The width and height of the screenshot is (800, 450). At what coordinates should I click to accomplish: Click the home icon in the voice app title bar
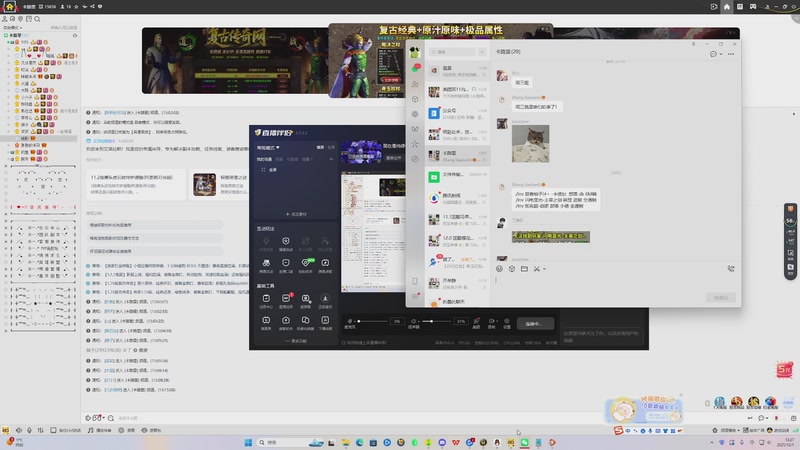click(x=727, y=7)
